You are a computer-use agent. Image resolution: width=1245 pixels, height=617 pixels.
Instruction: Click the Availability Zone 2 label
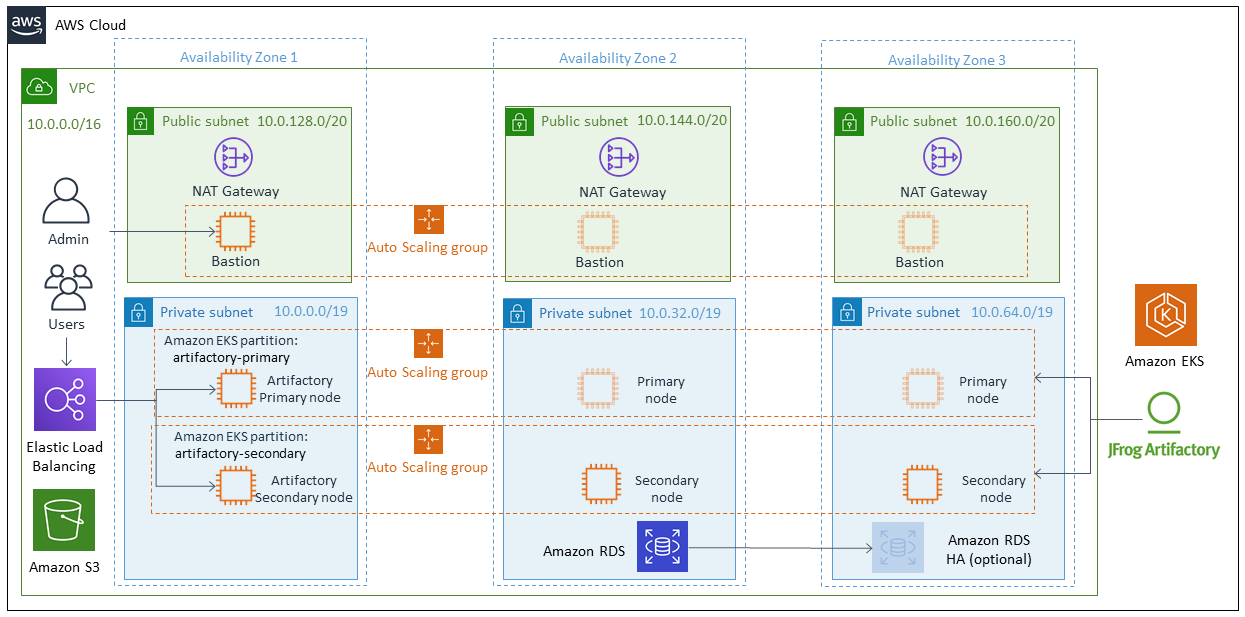coord(617,58)
